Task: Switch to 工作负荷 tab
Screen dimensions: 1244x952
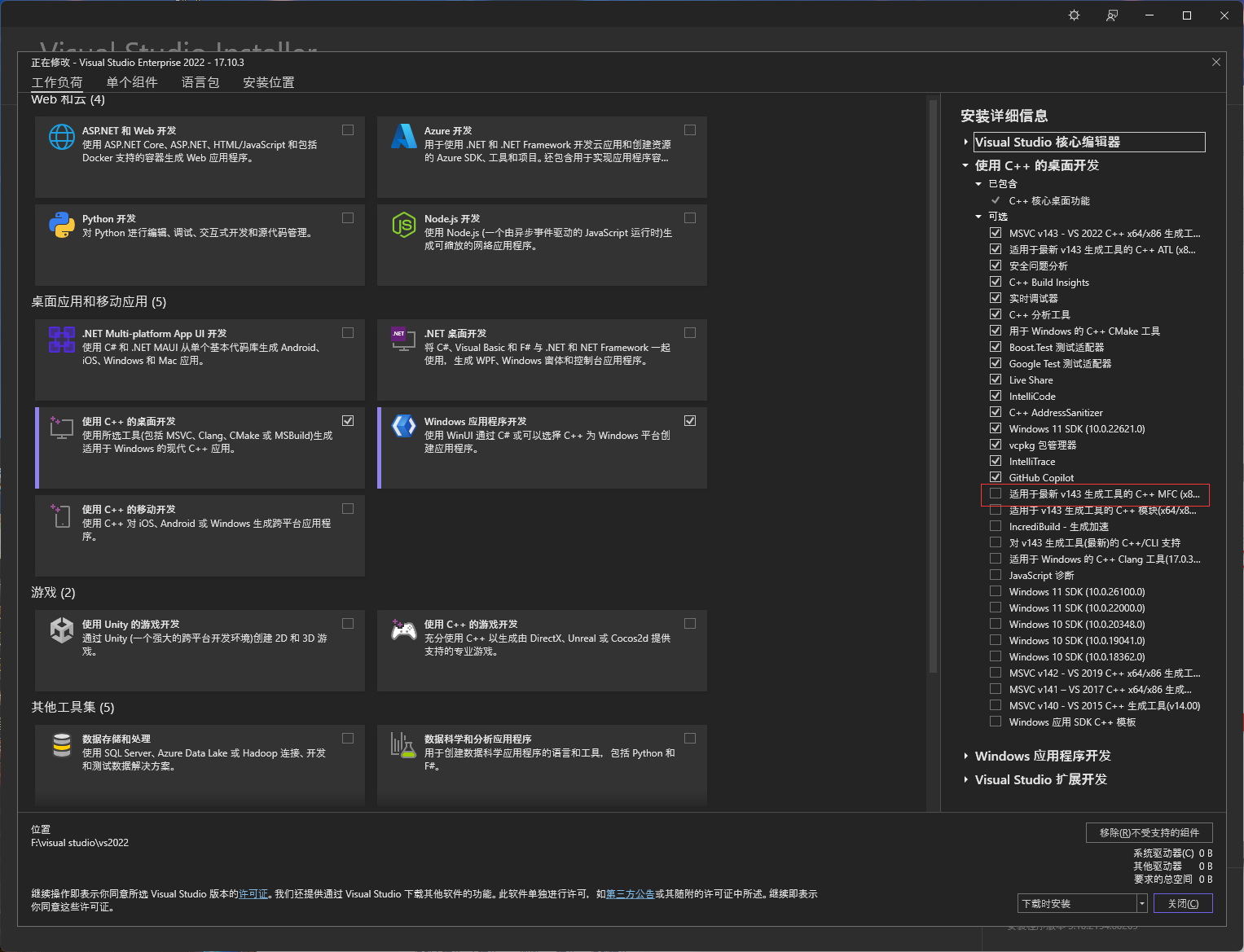Action: (57, 82)
